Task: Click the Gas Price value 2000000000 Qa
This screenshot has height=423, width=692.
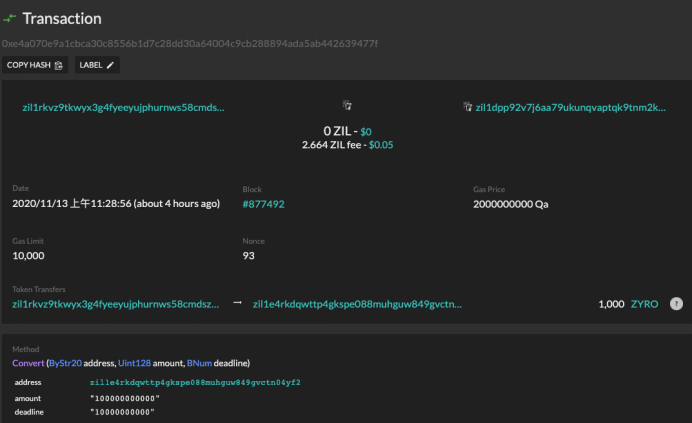Action: (510, 204)
